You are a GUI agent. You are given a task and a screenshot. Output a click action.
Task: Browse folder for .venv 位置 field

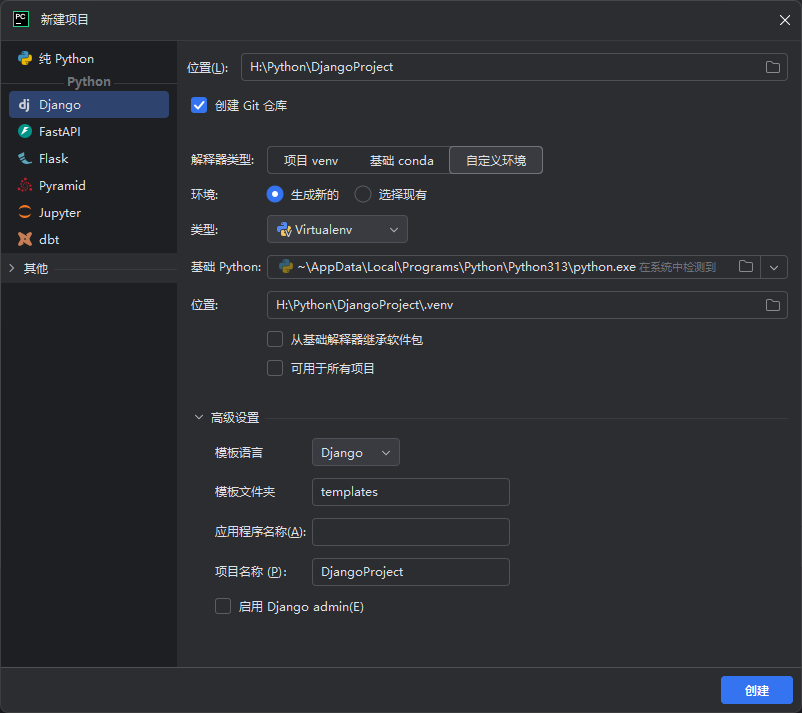(772, 305)
